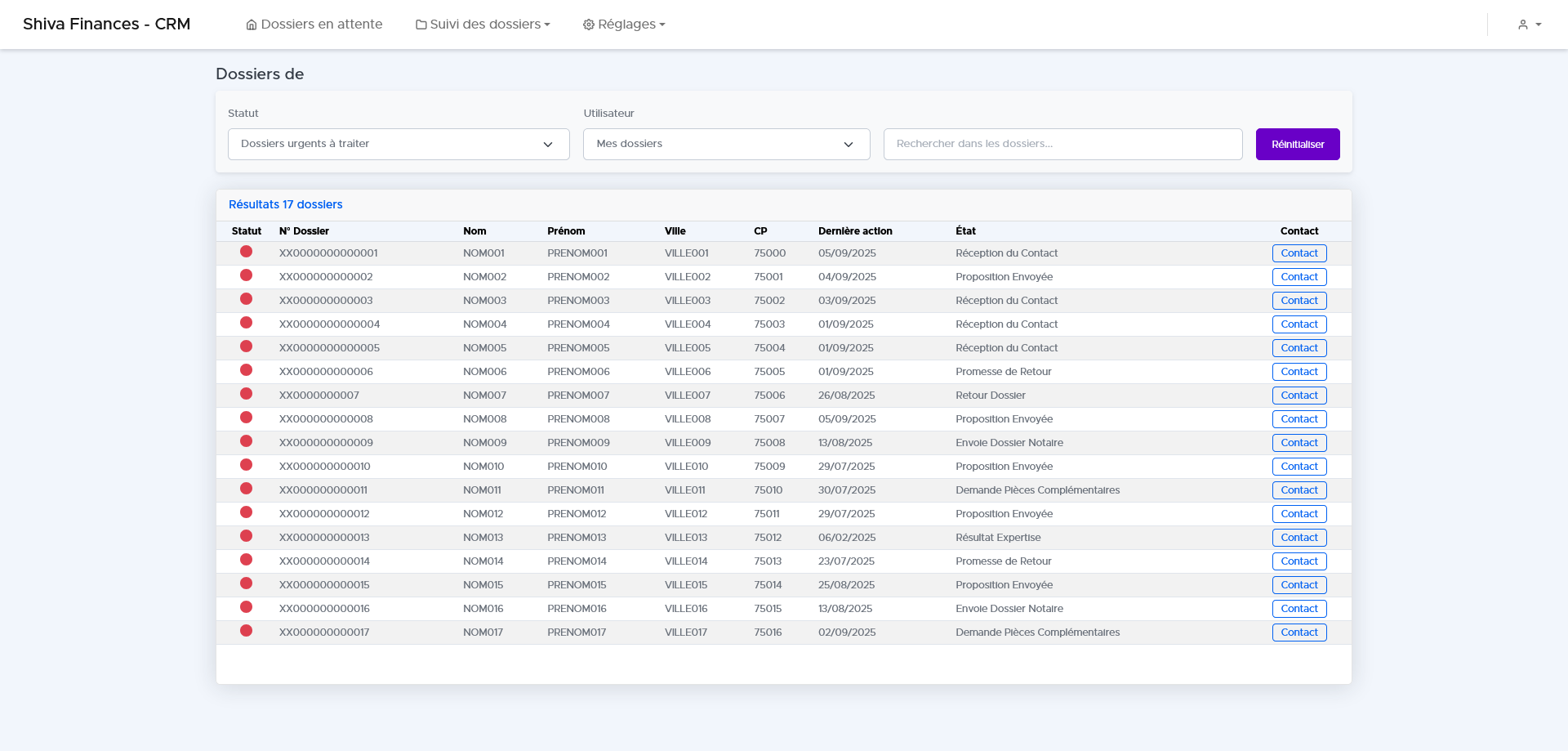The width and height of the screenshot is (1568, 751).
Task: Click Contact button for NOM009
Action: point(1298,443)
